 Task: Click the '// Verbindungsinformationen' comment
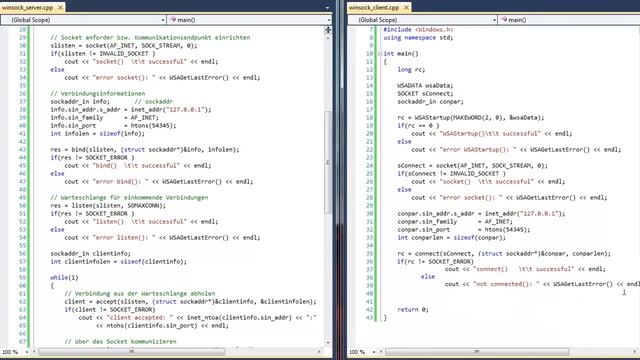point(98,93)
